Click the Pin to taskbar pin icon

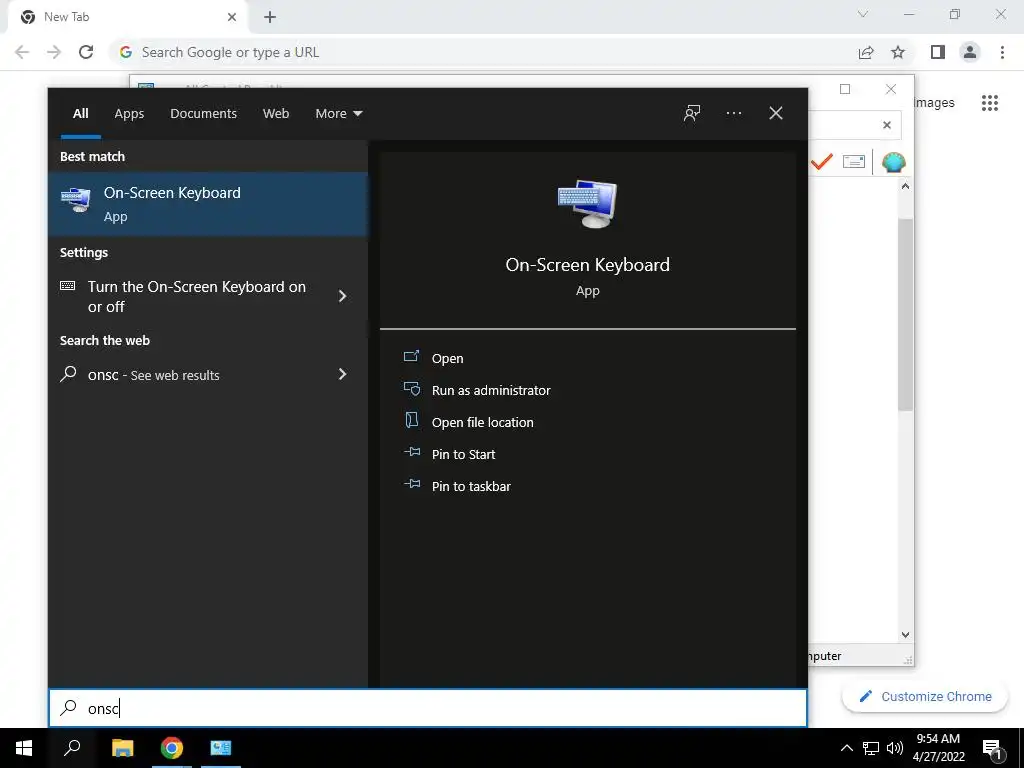(411, 484)
